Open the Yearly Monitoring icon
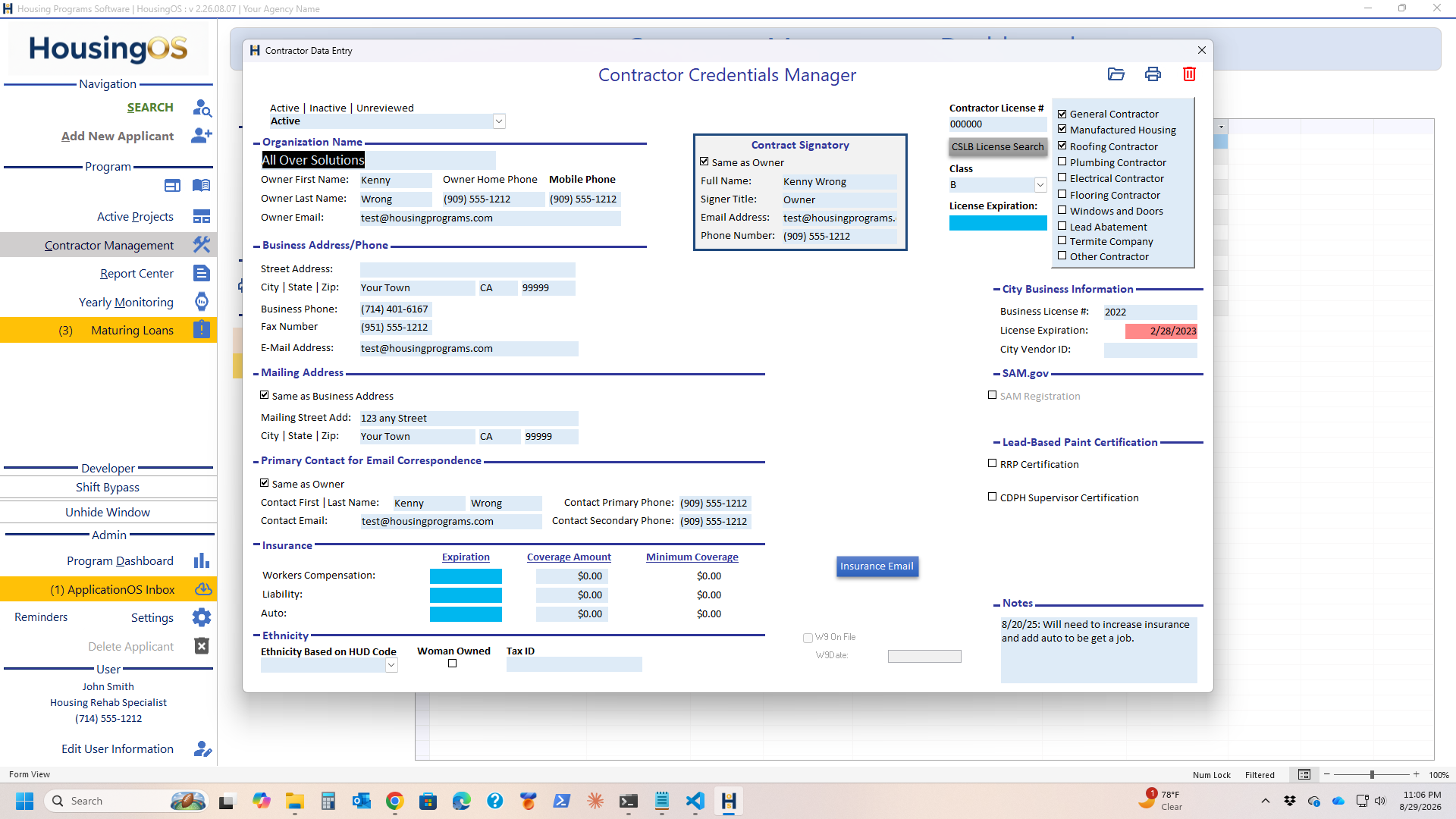The width and height of the screenshot is (1456, 819). [202, 302]
